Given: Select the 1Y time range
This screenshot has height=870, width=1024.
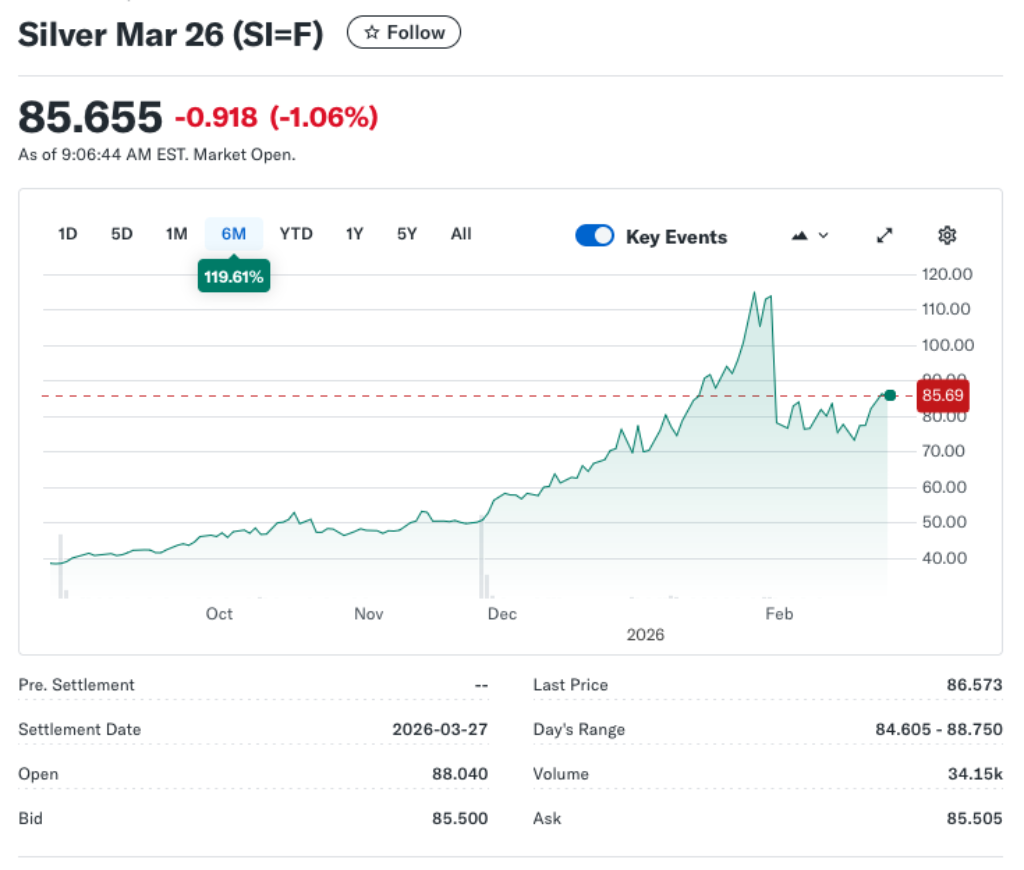Looking at the screenshot, I should pyautogui.click(x=354, y=234).
